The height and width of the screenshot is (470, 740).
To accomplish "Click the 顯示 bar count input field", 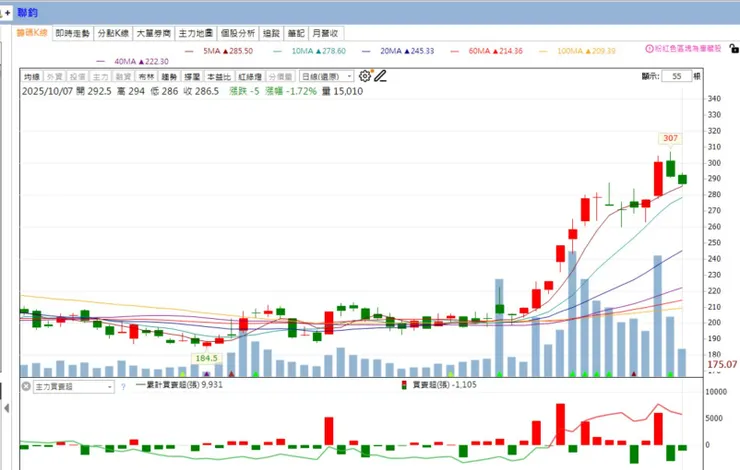I will pyautogui.click(x=676, y=76).
